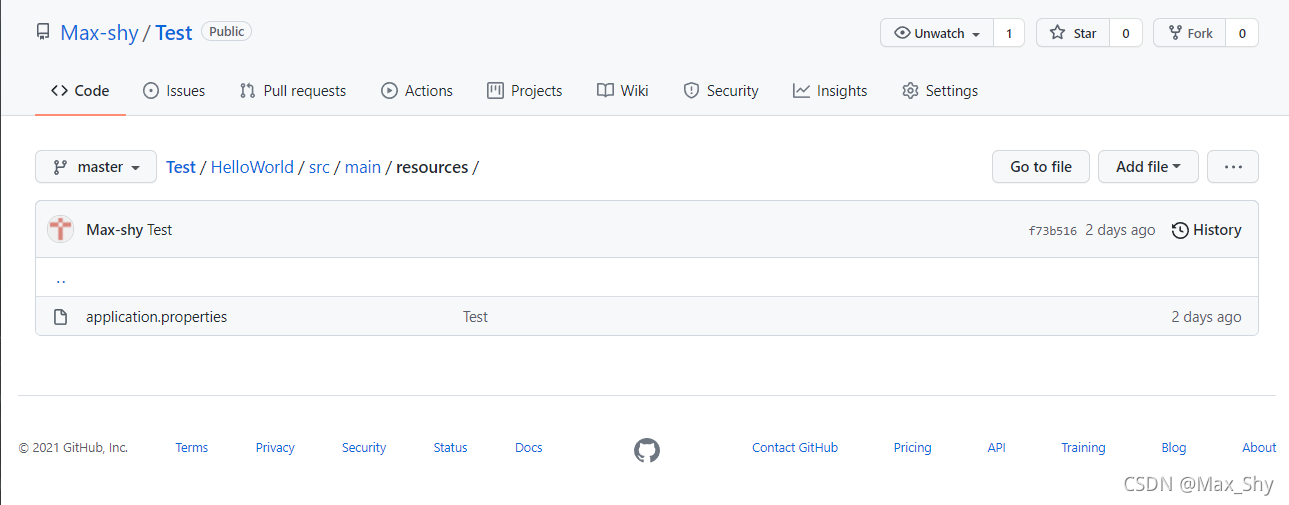Viewport: 1289px width, 505px height.
Task: Expand the Add file dropdown
Action: pyautogui.click(x=1148, y=167)
